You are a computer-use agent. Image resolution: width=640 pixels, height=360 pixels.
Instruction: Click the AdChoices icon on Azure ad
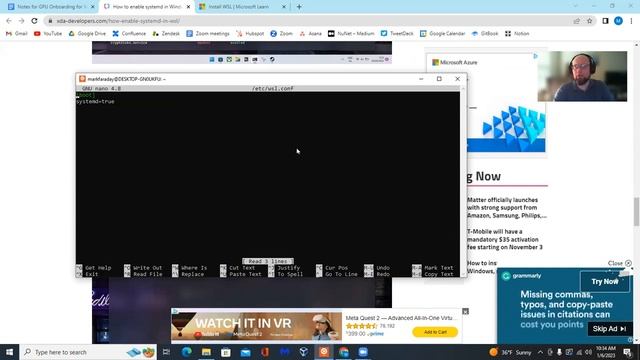536,56
